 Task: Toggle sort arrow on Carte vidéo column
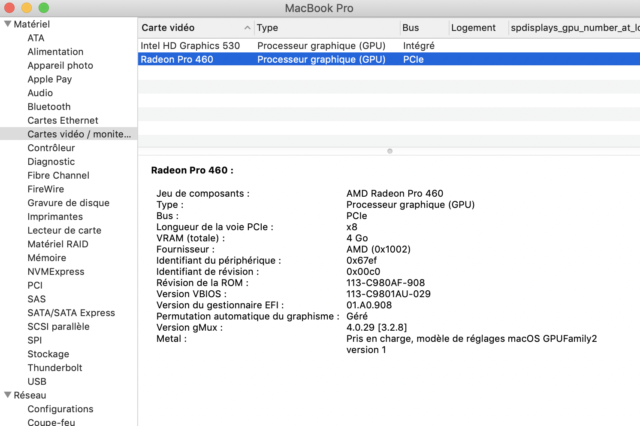(247, 28)
